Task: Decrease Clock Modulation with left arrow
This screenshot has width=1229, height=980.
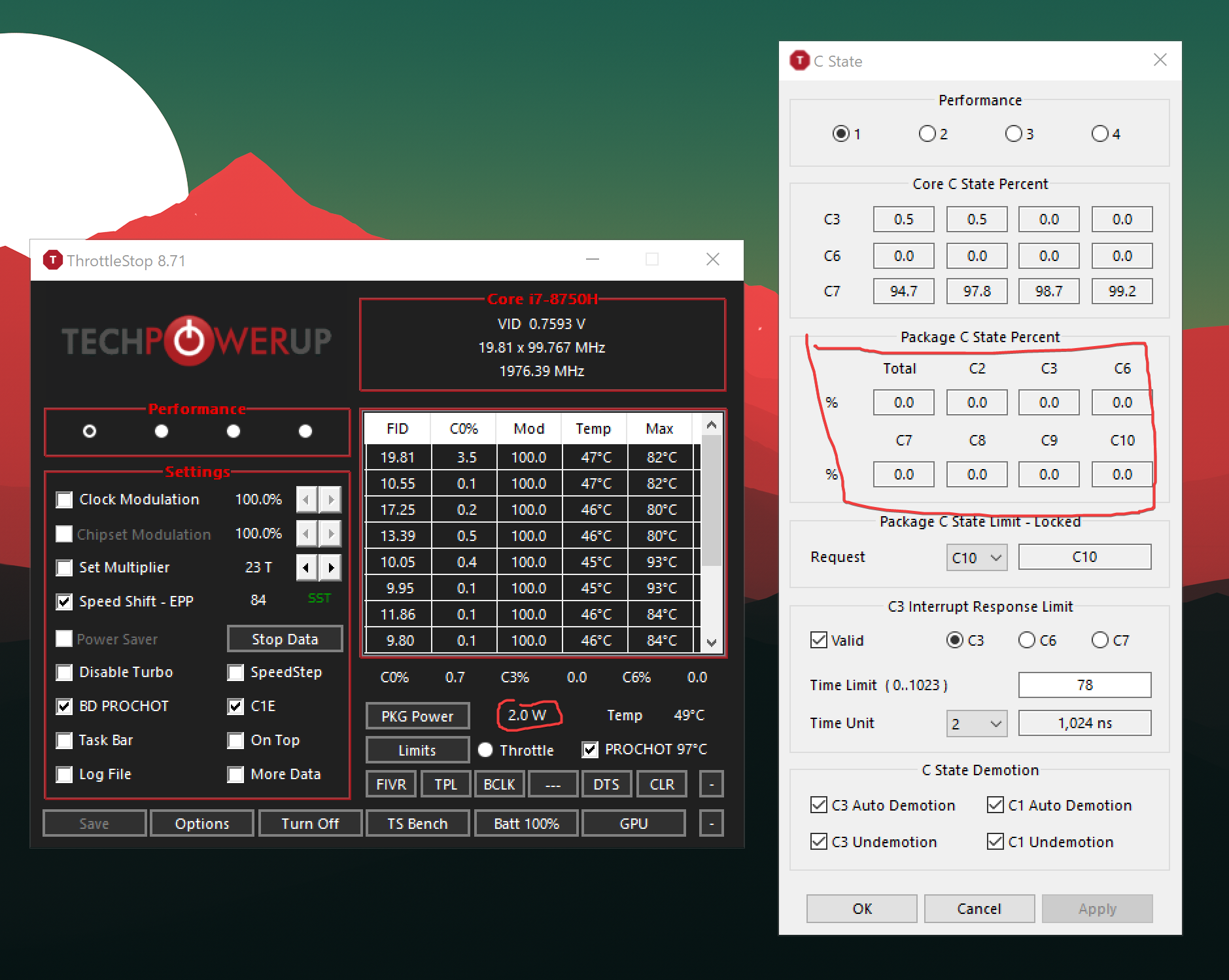Action: coord(306,500)
